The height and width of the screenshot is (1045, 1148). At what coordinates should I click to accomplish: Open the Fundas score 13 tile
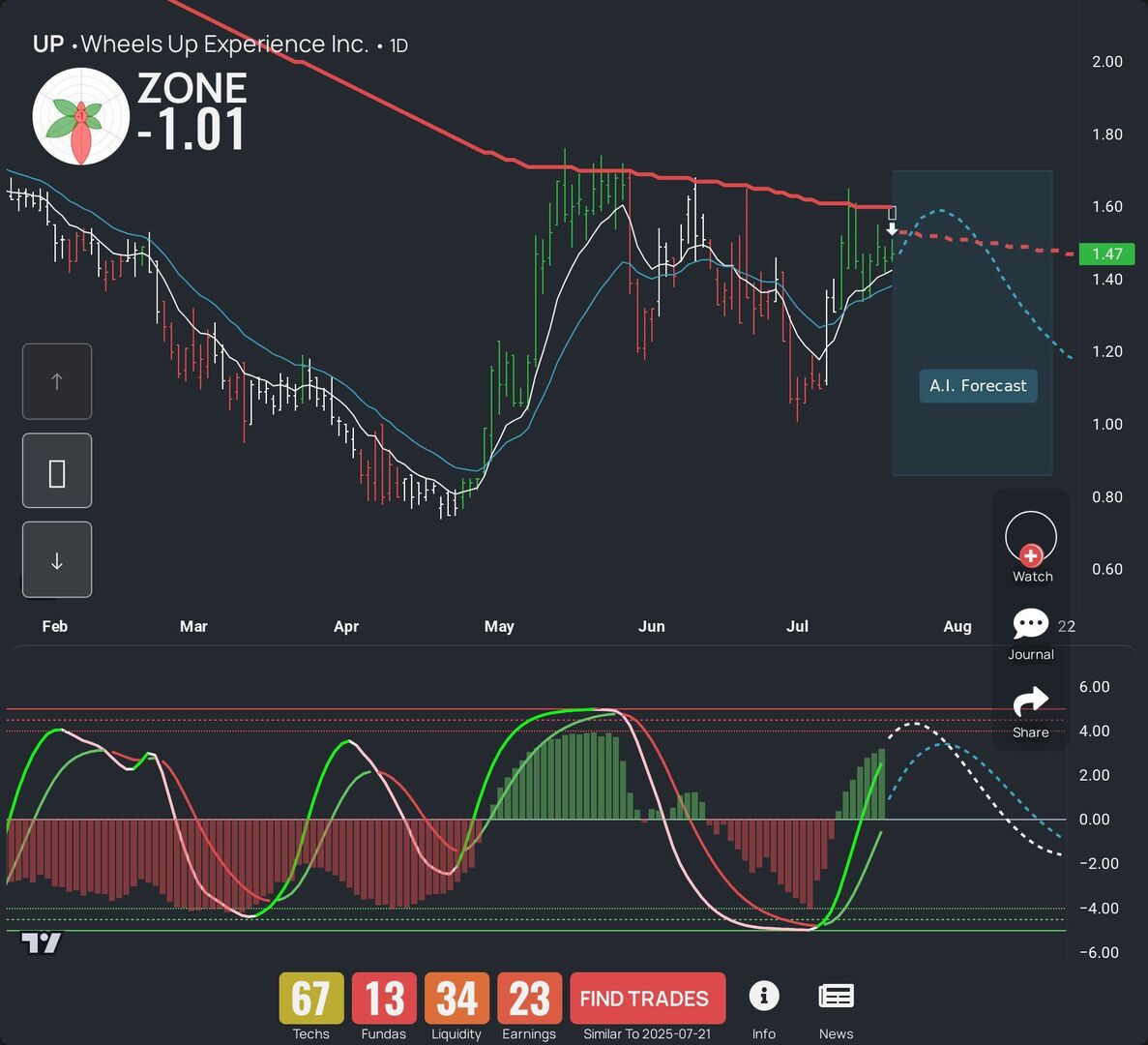click(x=384, y=999)
